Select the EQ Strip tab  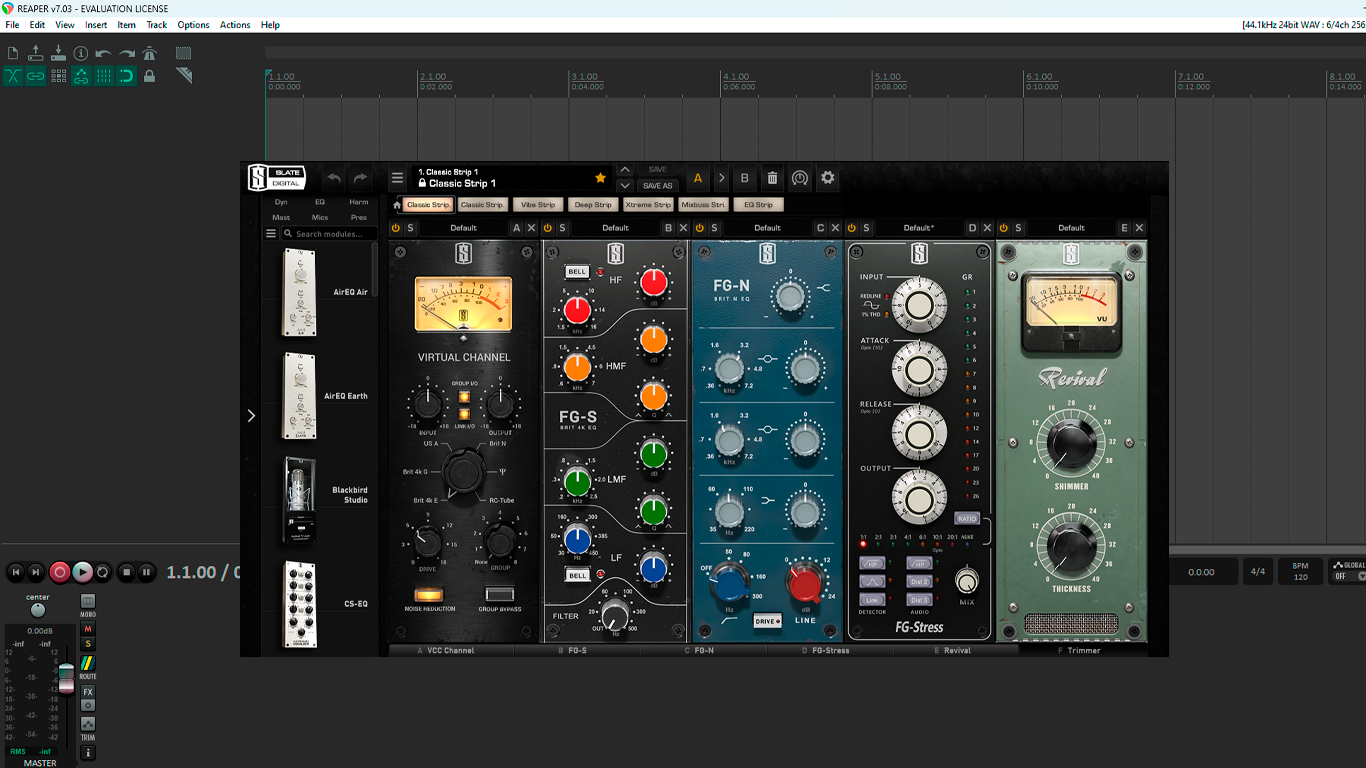758,205
